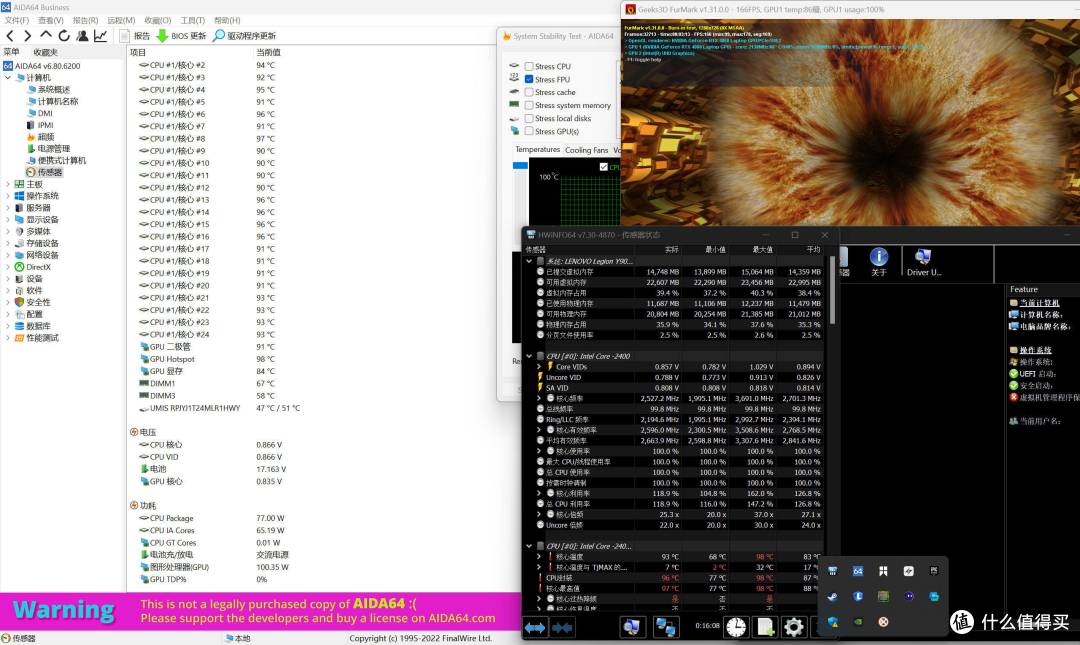The height and width of the screenshot is (645, 1080).
Task: Enable Stress system memory checkbox
Action: click(x=529, y=105)
